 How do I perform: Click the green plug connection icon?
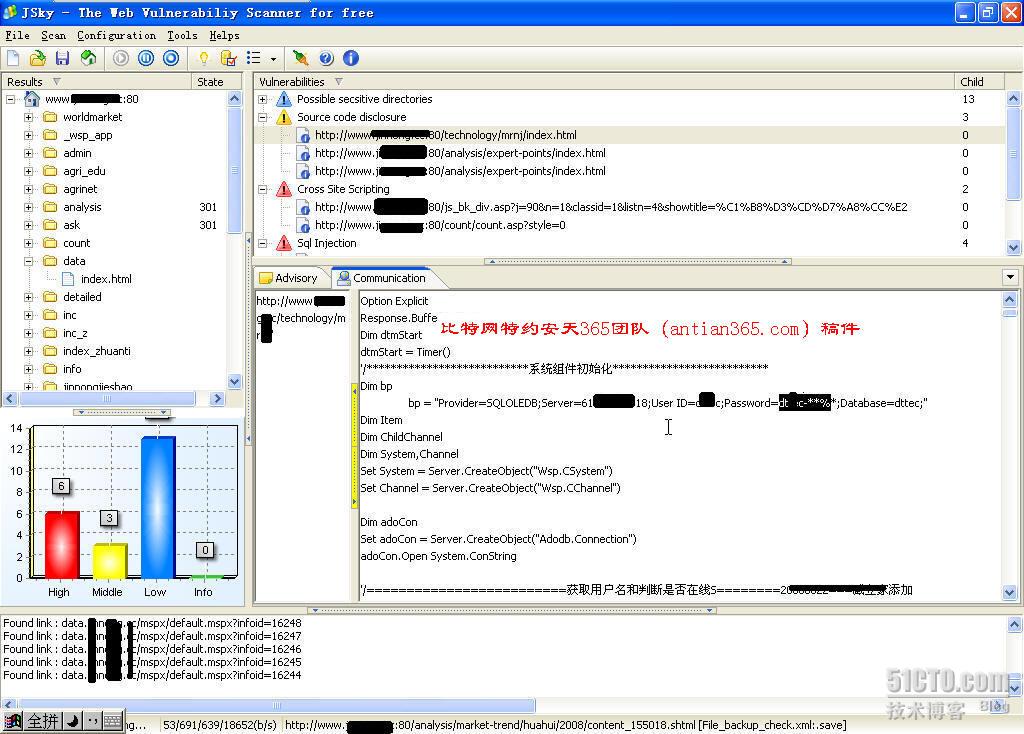click(300, 58)
